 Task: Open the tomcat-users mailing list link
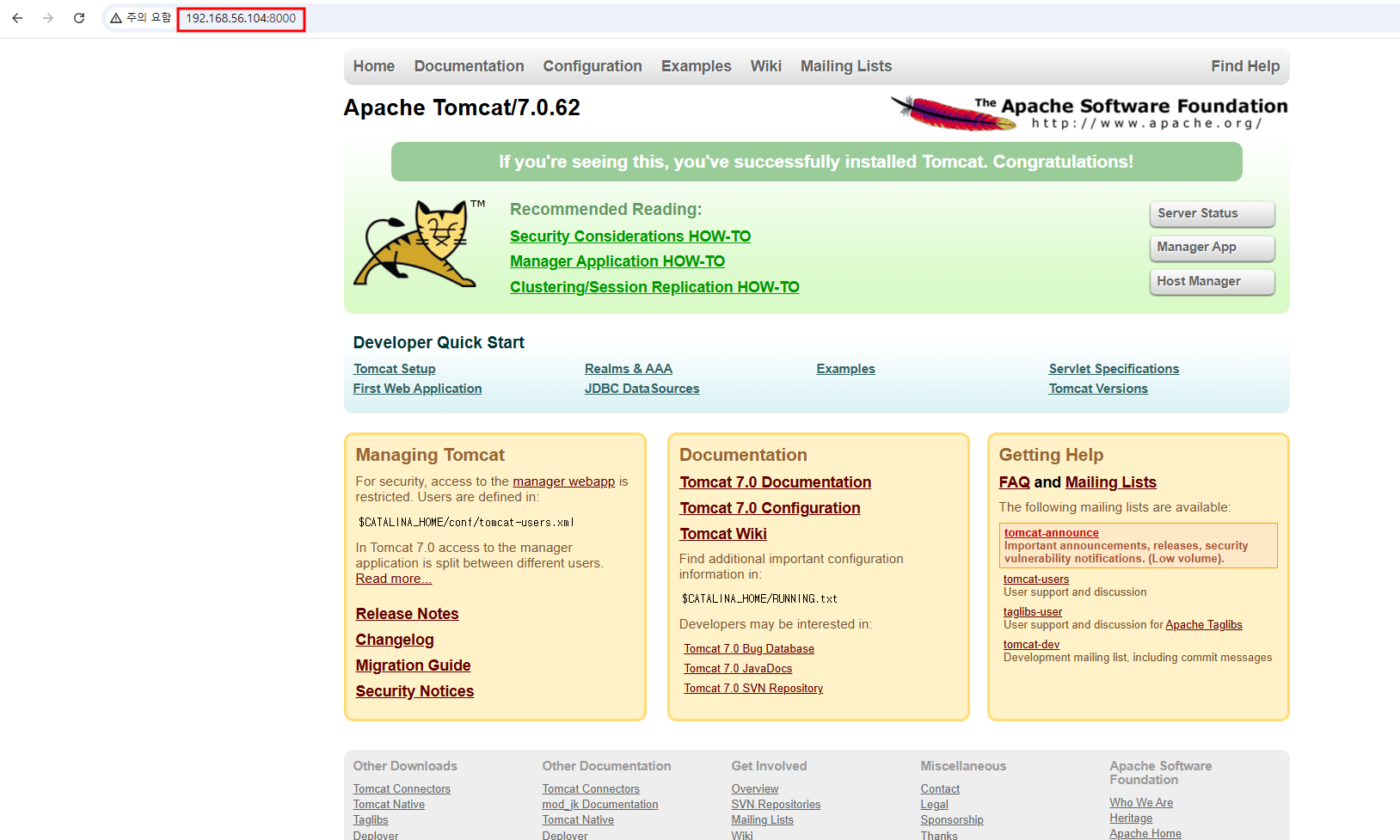coord(1036,579)
